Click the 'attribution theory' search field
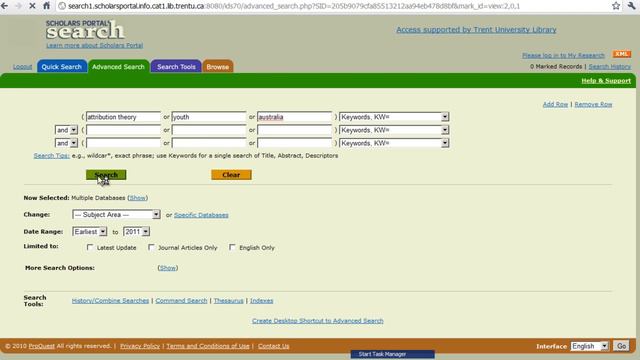The height and width of the screenshot is (360, 640). coord(123,117)
